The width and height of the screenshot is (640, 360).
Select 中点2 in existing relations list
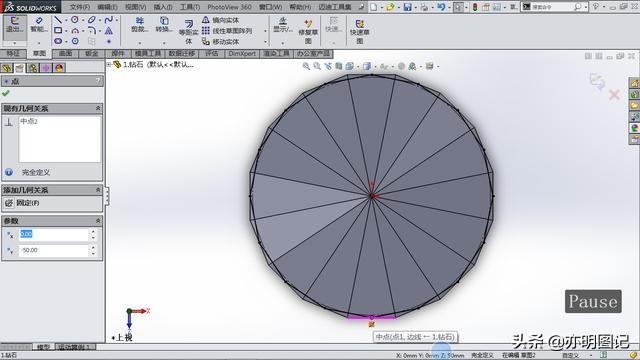click(29, 121)
